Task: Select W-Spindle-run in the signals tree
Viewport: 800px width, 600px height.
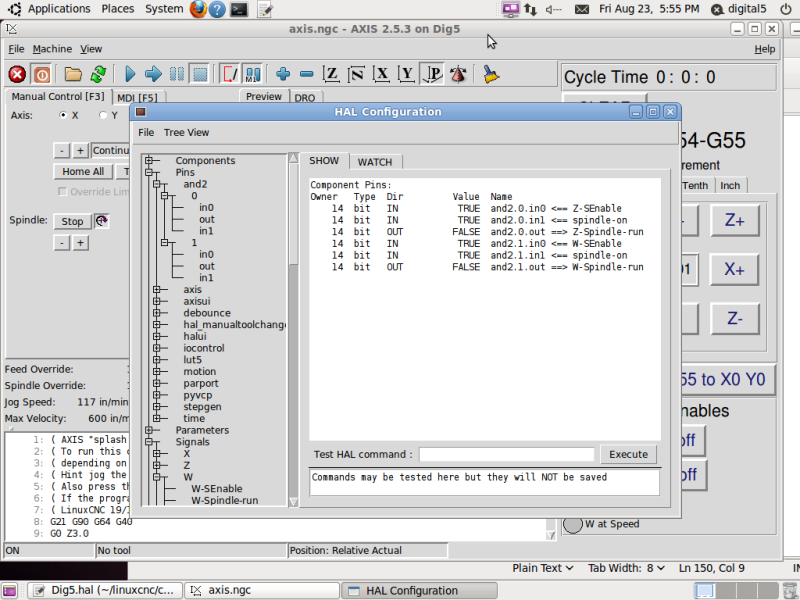Action: click(x=224, y=501)
